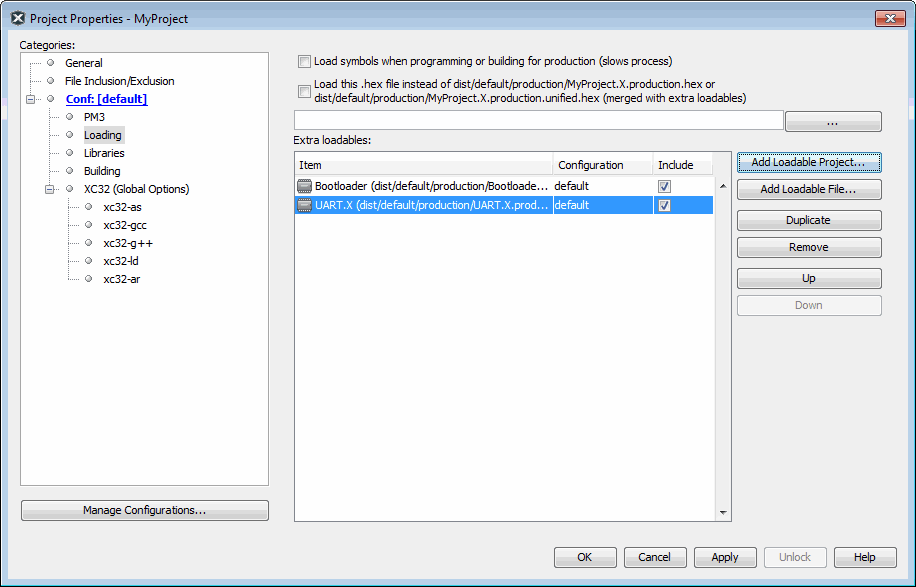Click the xc32-ld node bullet icon
Viewport: 916px width, 587px height.
(x=89, y=261)
